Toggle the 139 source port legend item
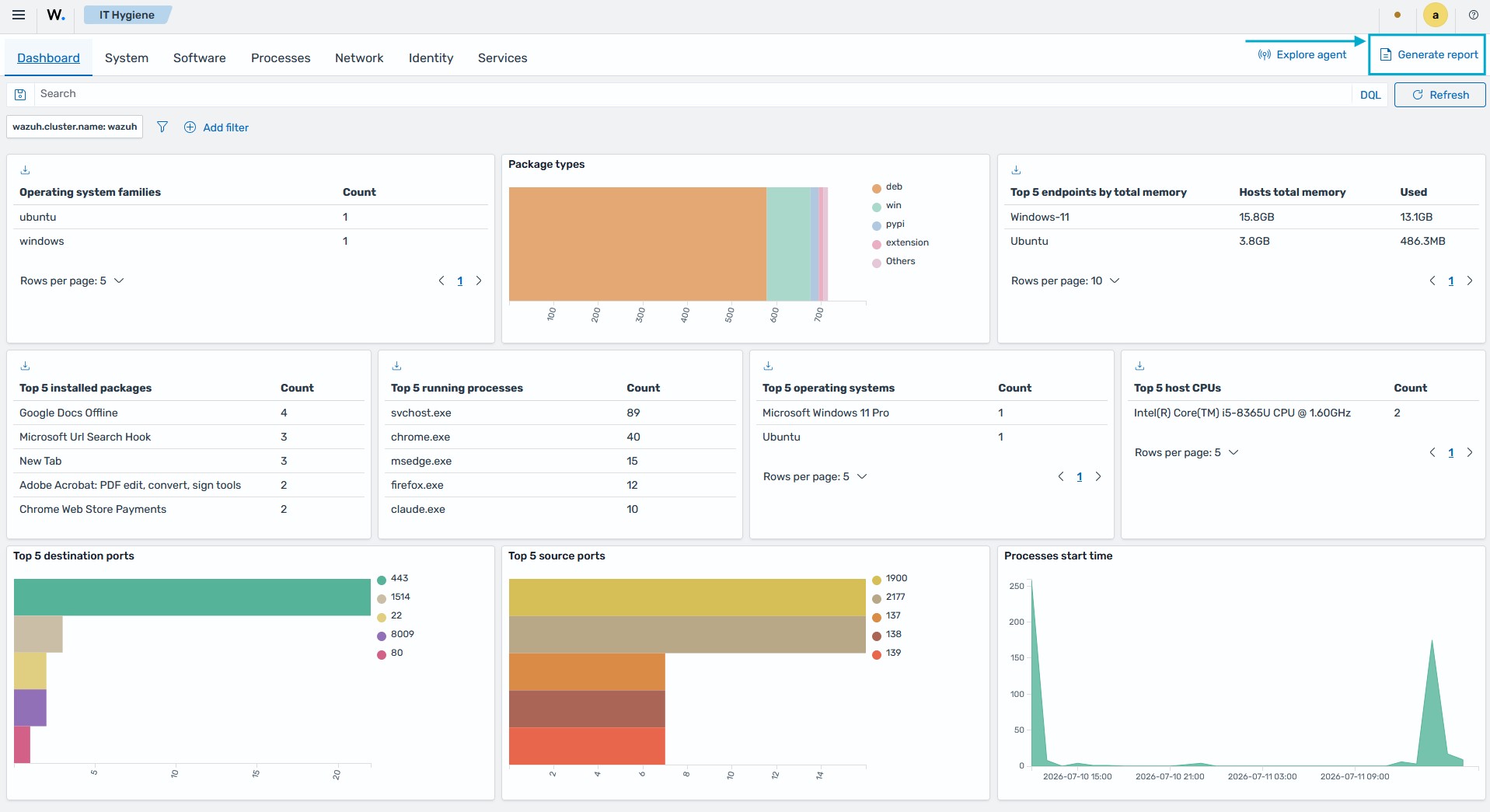The width and height of the screenshot is (1490, 812). click(887, 653)
